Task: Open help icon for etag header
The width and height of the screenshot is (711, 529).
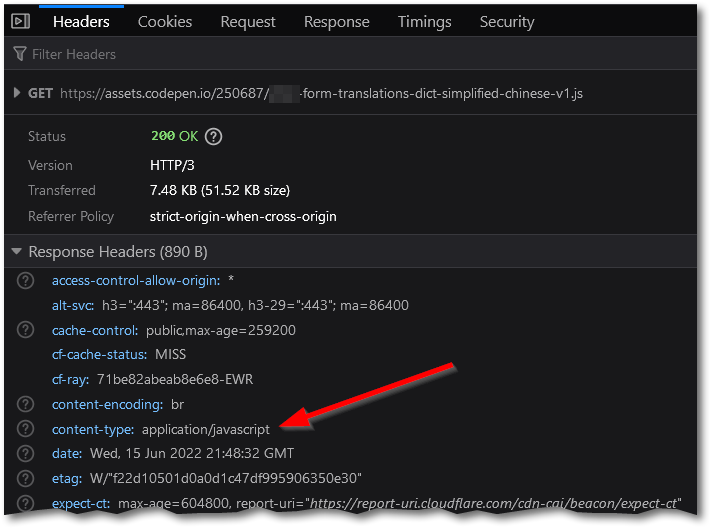Action: [25, 478]
